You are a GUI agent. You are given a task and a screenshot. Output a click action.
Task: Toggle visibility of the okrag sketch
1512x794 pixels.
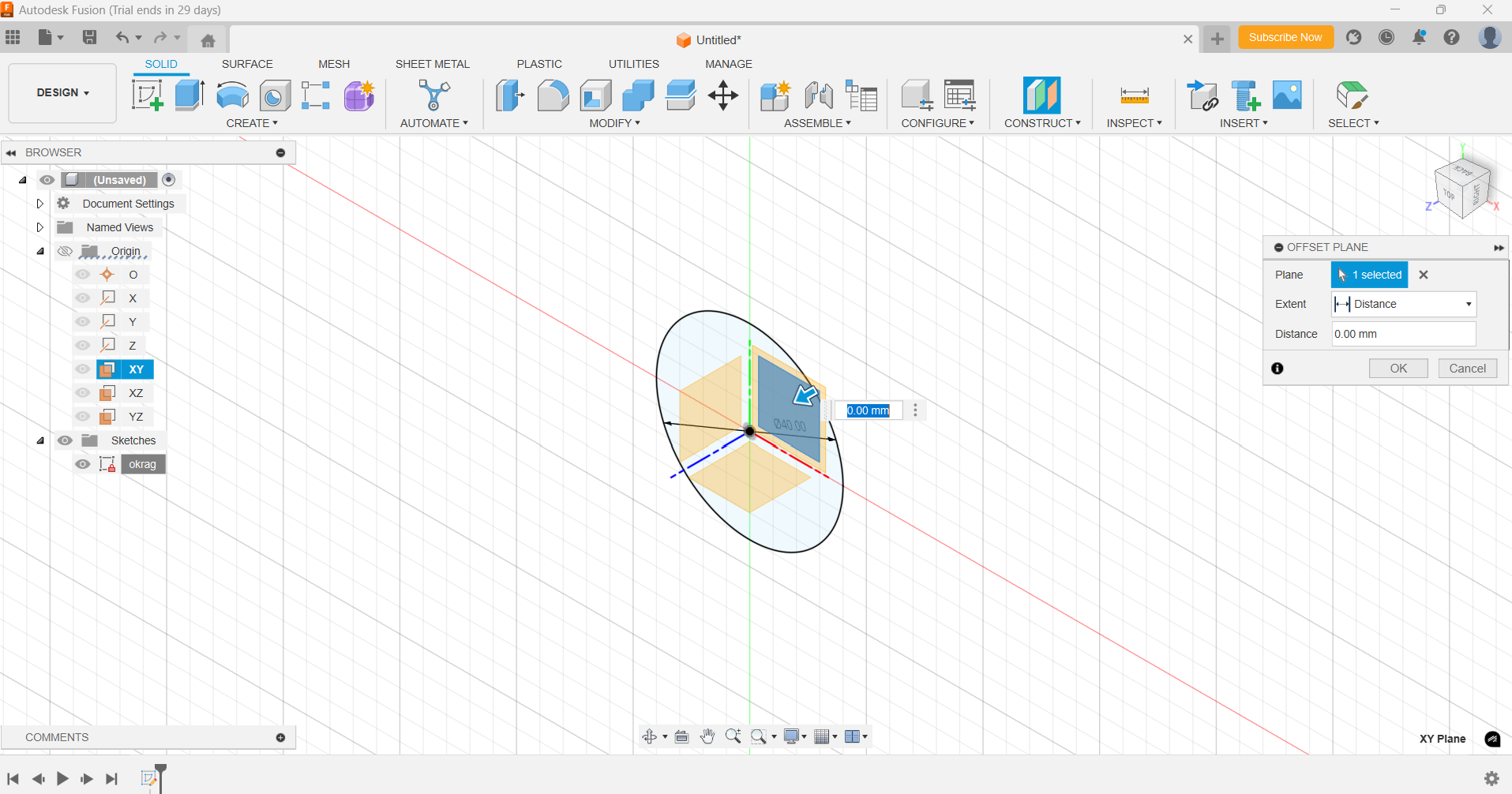tap(83, 464)
